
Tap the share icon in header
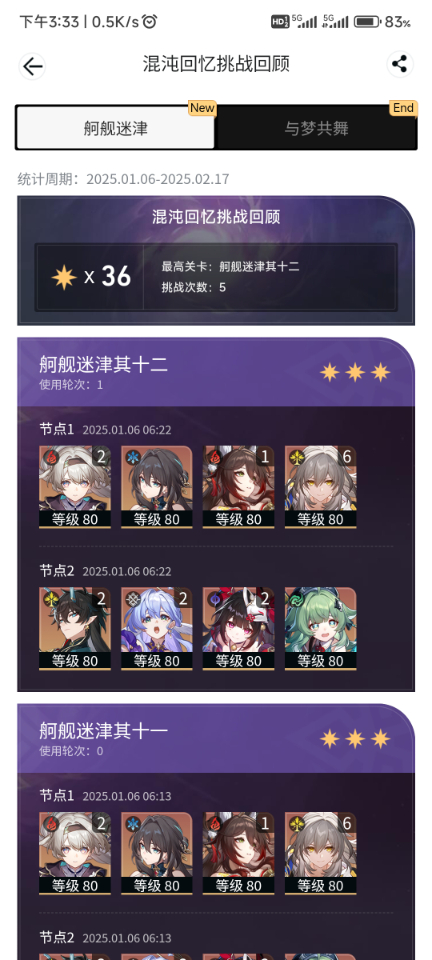400,64
